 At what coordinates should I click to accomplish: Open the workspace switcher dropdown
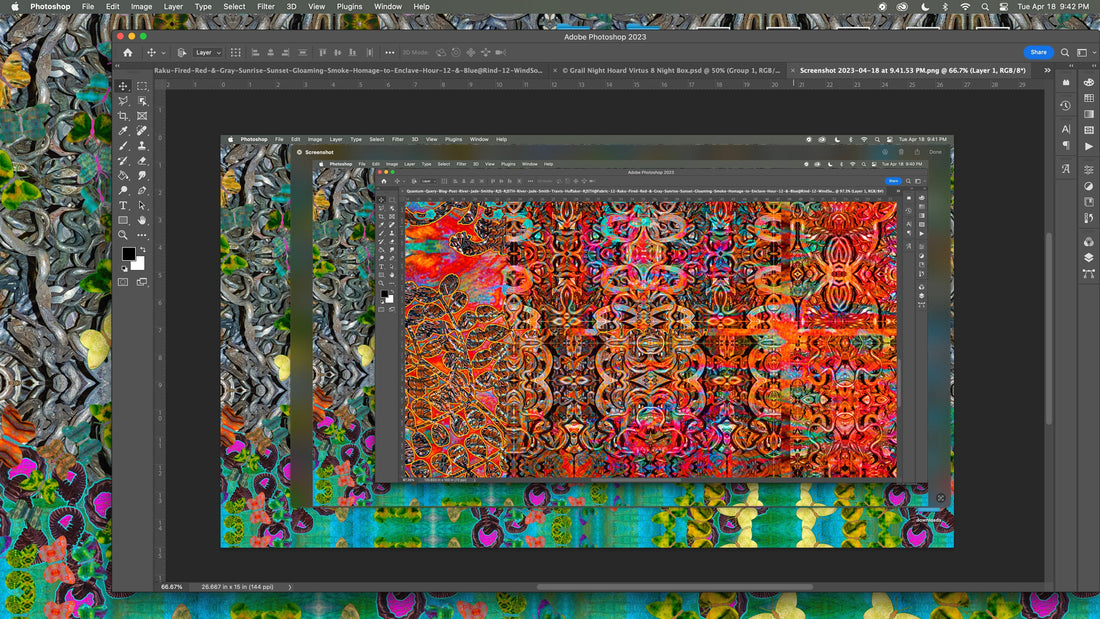tap(1082, 52)
